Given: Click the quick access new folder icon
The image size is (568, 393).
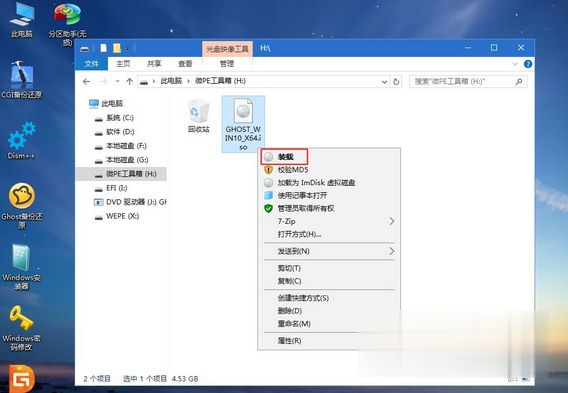Looking at the screenshot, I should coord(117,48).
